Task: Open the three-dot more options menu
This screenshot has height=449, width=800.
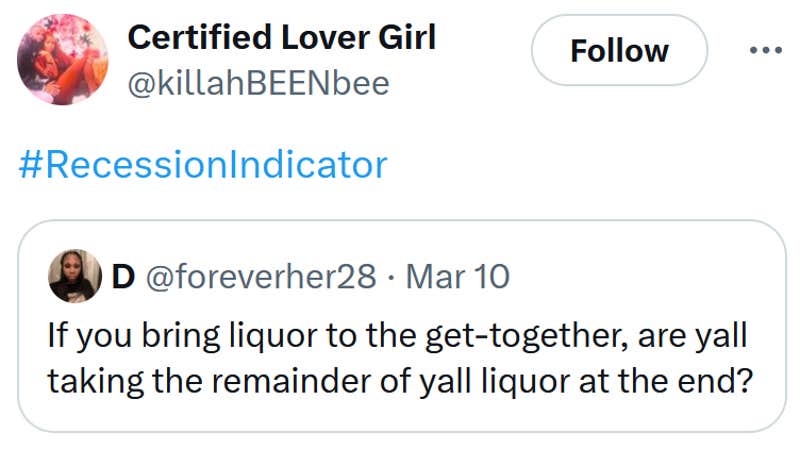Action: click(x=765, y=50)
